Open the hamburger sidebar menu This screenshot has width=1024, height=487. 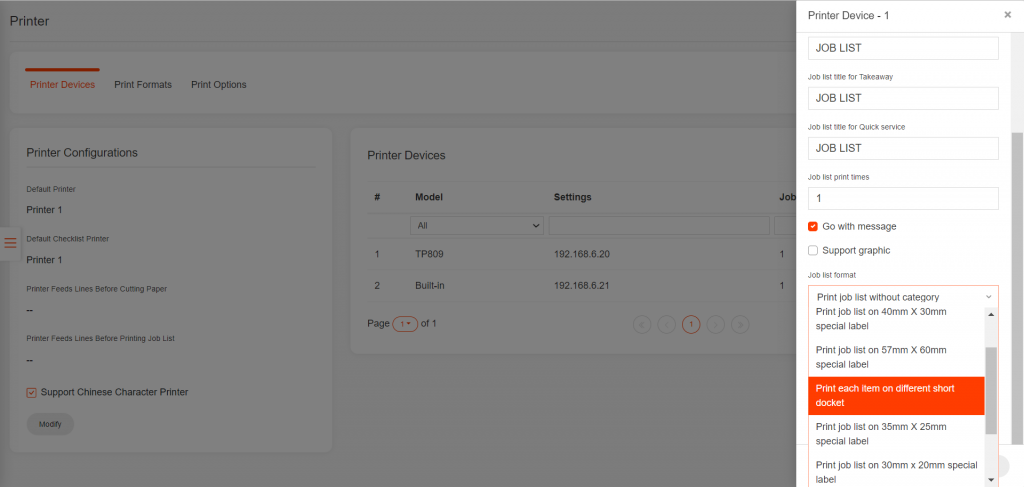click(x=10, y=243)
